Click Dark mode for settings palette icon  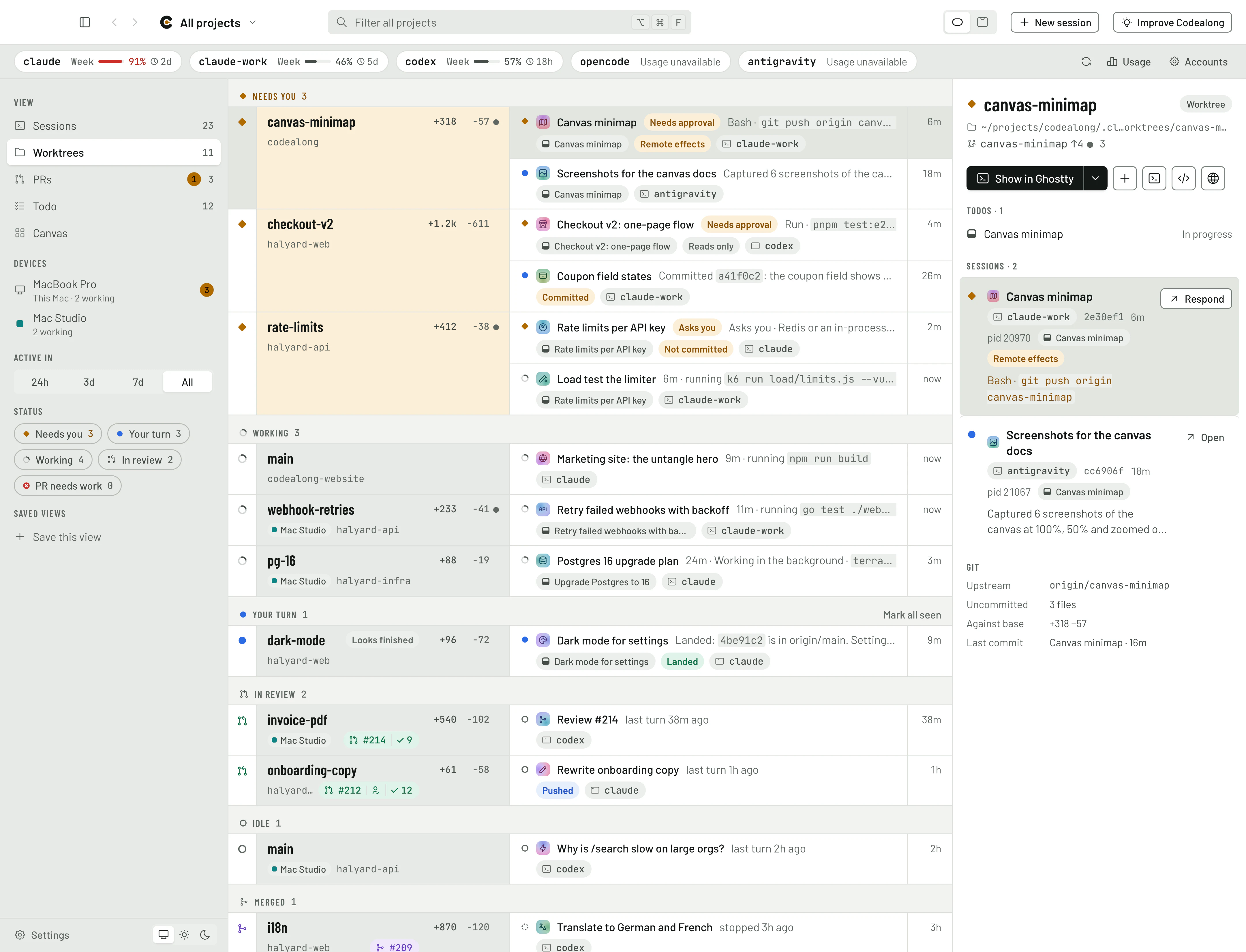[x=543, y=640]
